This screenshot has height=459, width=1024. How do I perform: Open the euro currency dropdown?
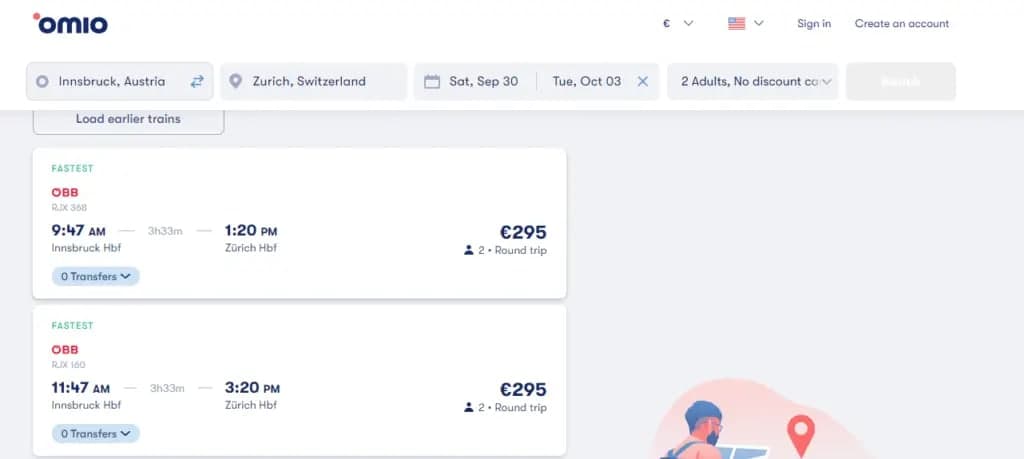tap(678, 23)
